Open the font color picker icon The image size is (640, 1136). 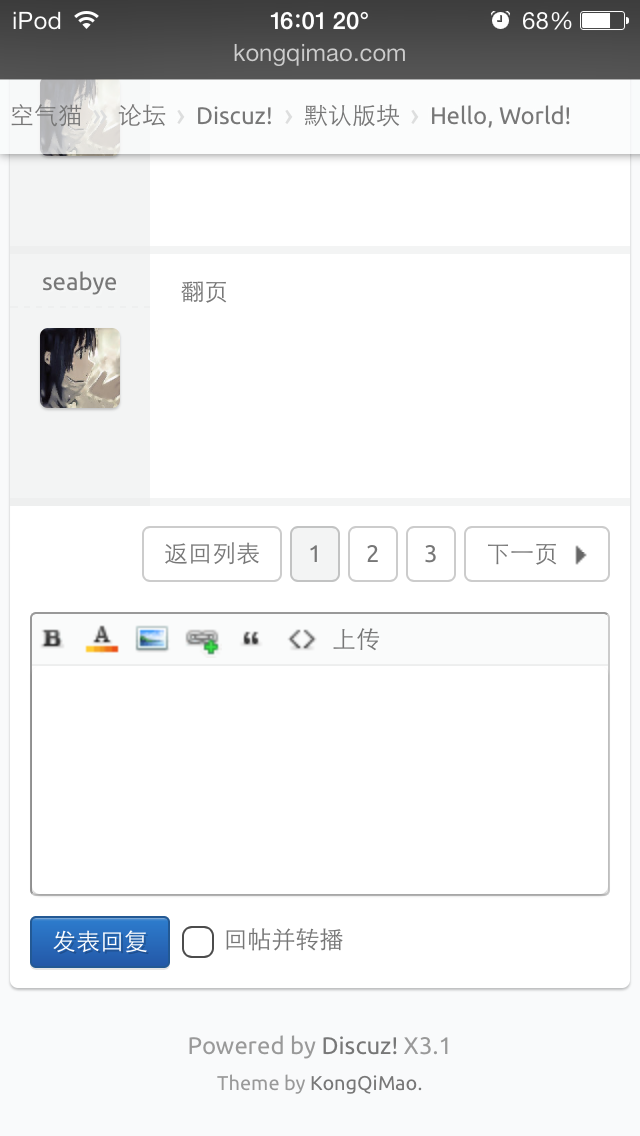click(101, 638)
